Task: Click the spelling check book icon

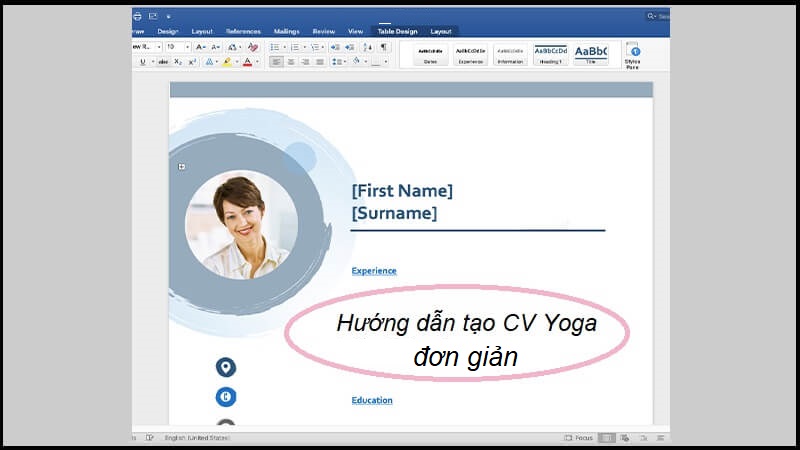Action: coord(149,438)
